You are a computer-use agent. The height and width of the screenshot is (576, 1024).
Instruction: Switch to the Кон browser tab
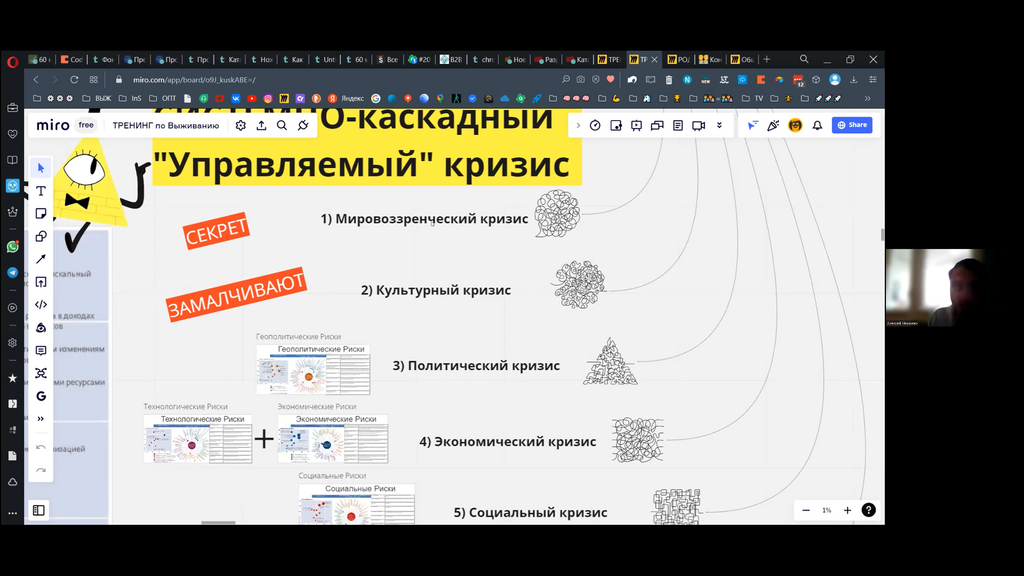[x=710, y=59]
